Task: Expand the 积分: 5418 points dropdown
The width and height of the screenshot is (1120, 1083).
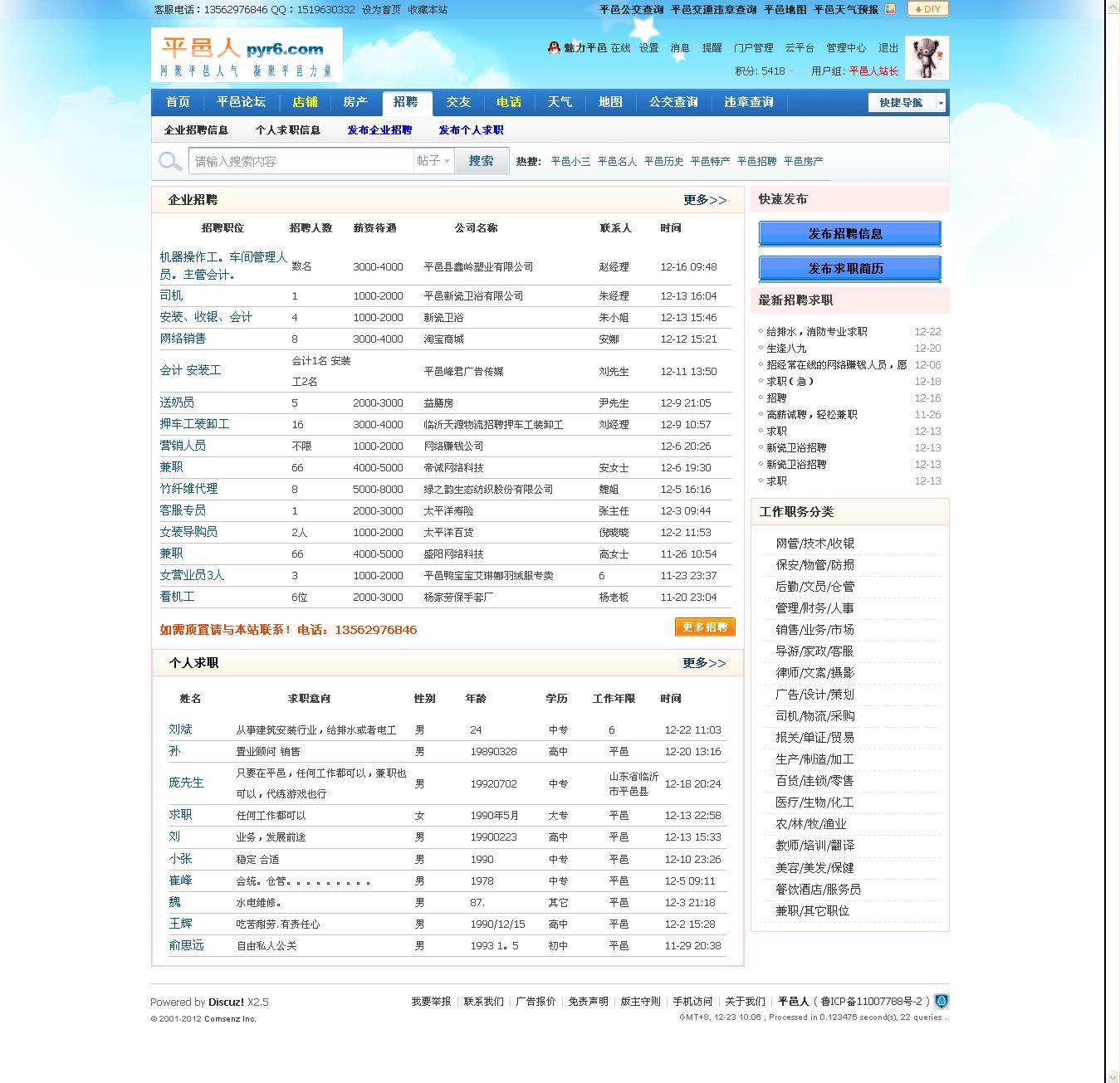Action: pyautogui.click(x=765, y=71)
